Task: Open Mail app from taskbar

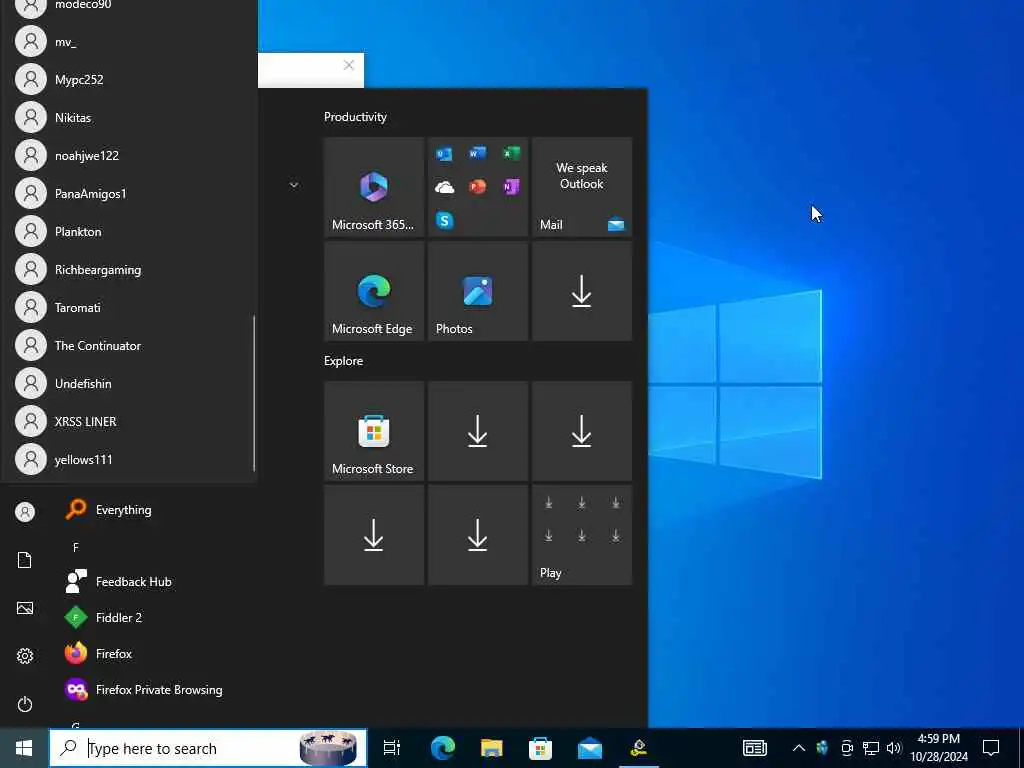Action: [590, 748]
